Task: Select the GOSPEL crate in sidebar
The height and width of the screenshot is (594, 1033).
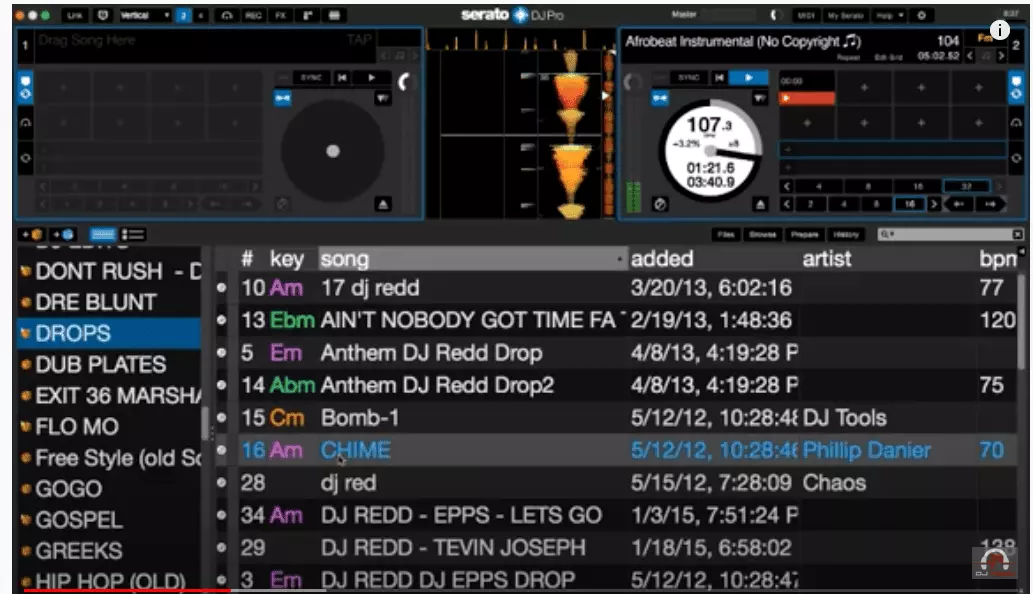Action: click(78, 520)
